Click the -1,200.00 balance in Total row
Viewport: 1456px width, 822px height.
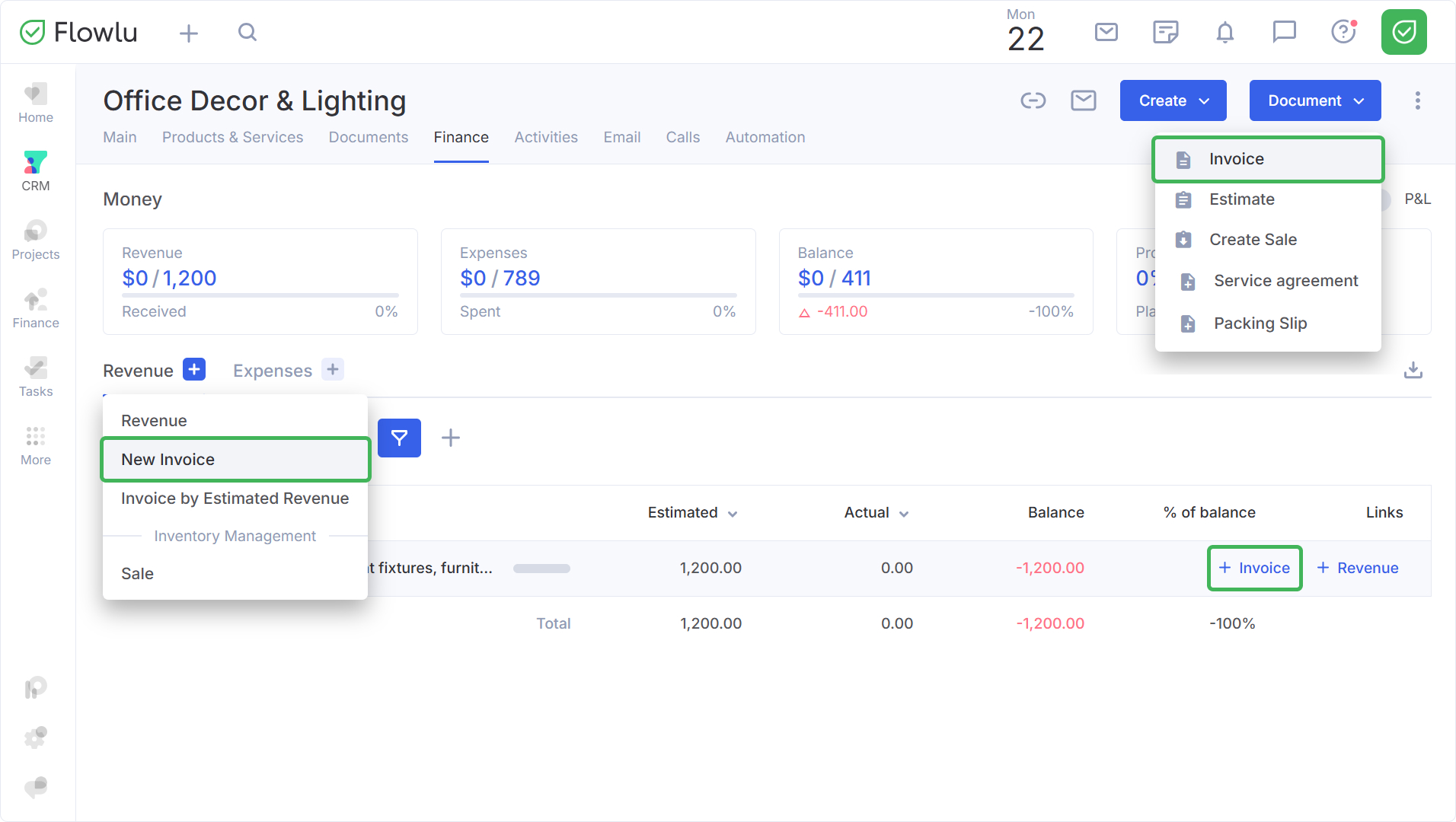tap(1049, 623)
